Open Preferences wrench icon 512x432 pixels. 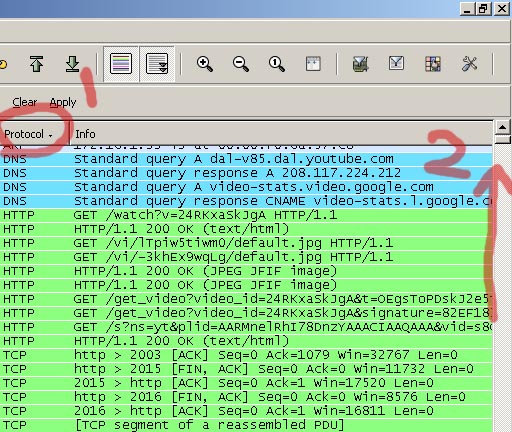tap(469, 64)
